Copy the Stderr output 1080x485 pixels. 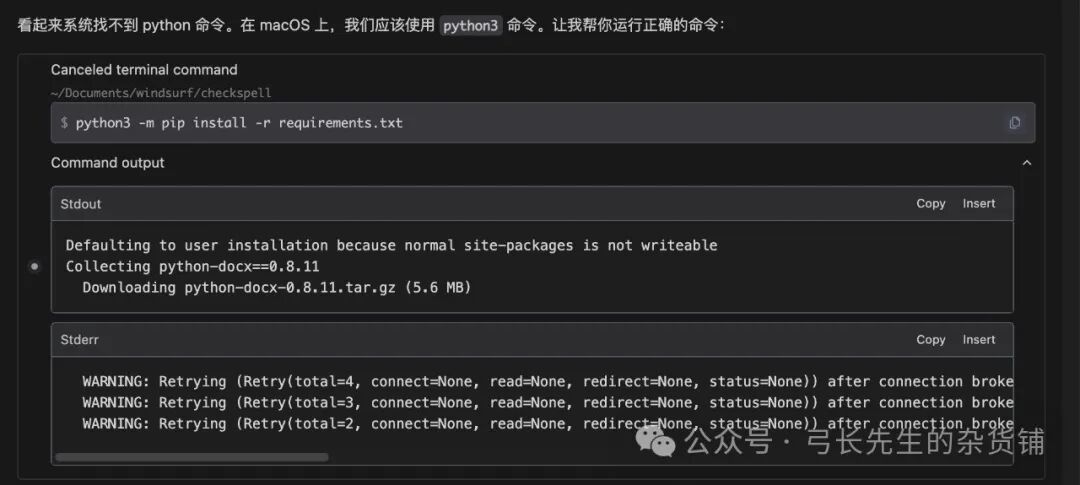[930, 340]
